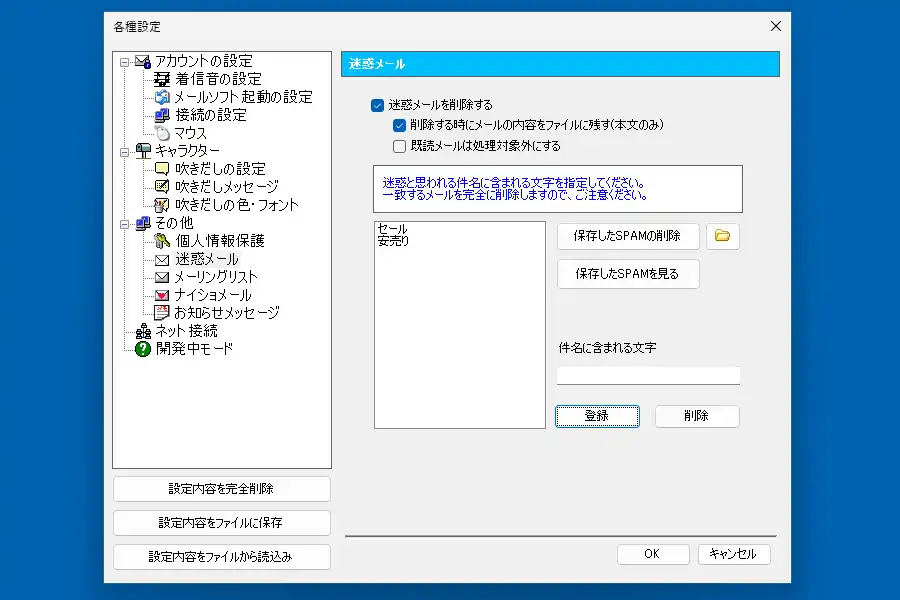The width and height of the screenshot is (900, 600).
Task: Collapse the アカウントの設定 tree node
Action: coord(125,62)
